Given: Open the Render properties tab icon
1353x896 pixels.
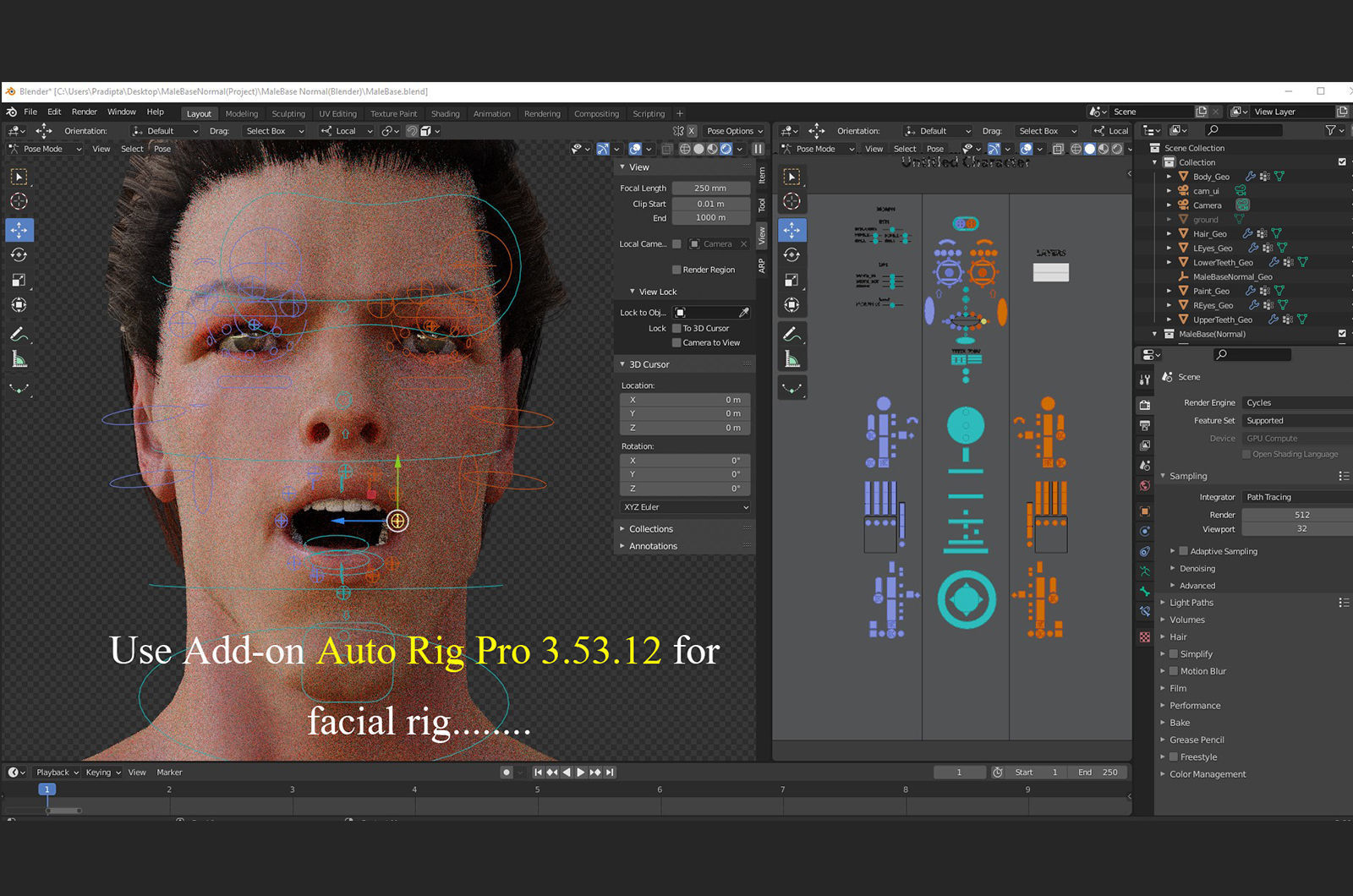Looking at the screenshot, I should pyautogui.click(x=1145, y=405).
